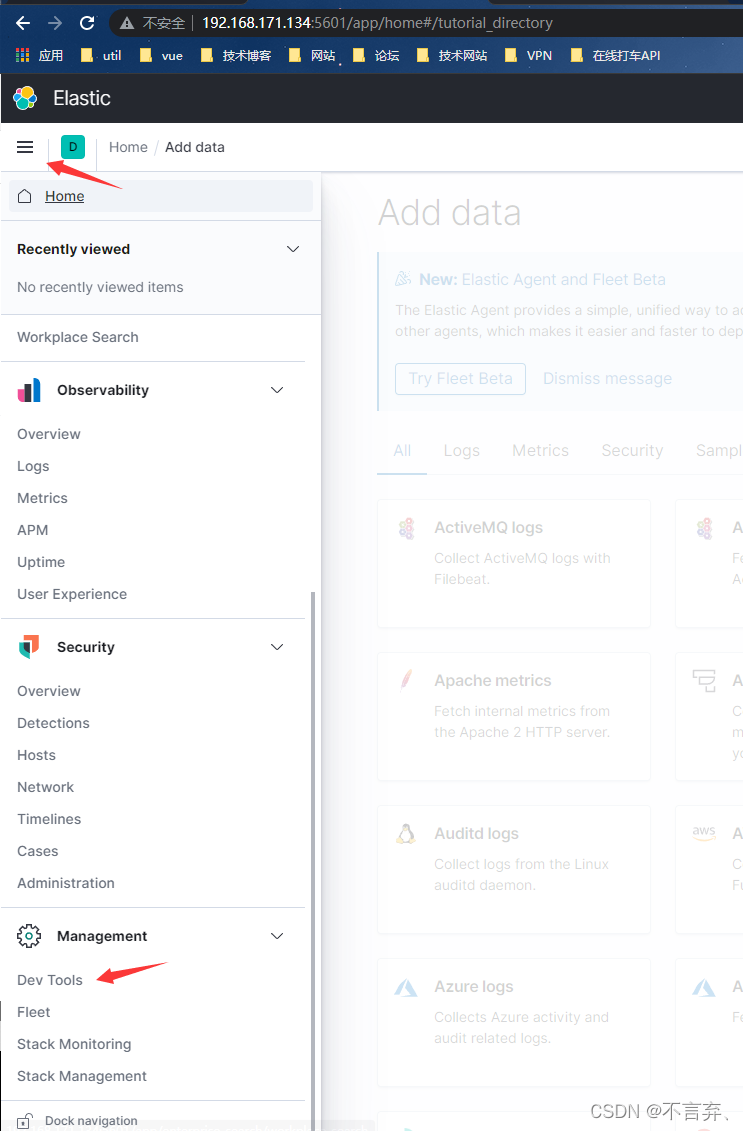Open Home in the side navigation

pos(161,196)
